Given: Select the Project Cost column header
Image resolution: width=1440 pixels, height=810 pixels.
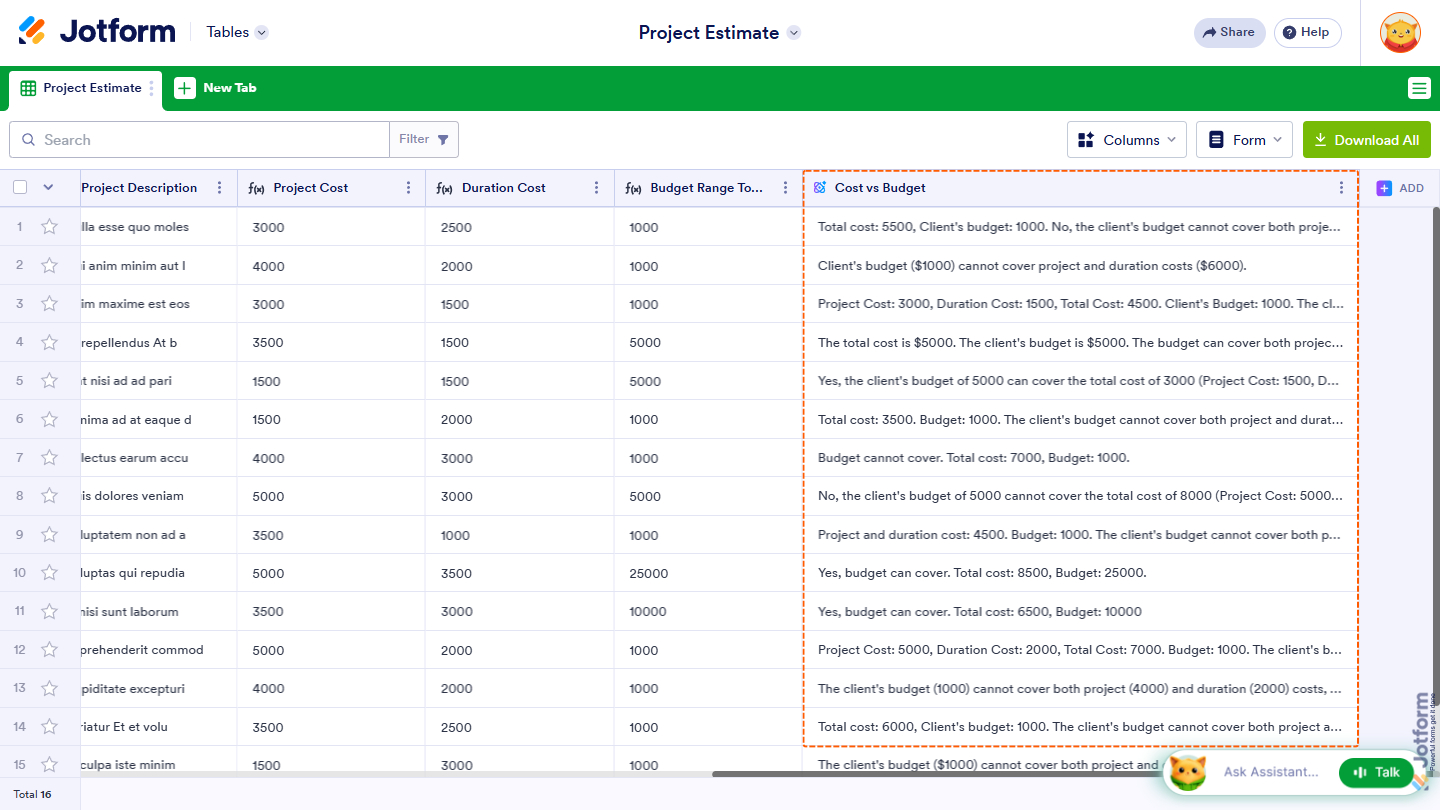Looking at the screenshot, I should (331, 188).
